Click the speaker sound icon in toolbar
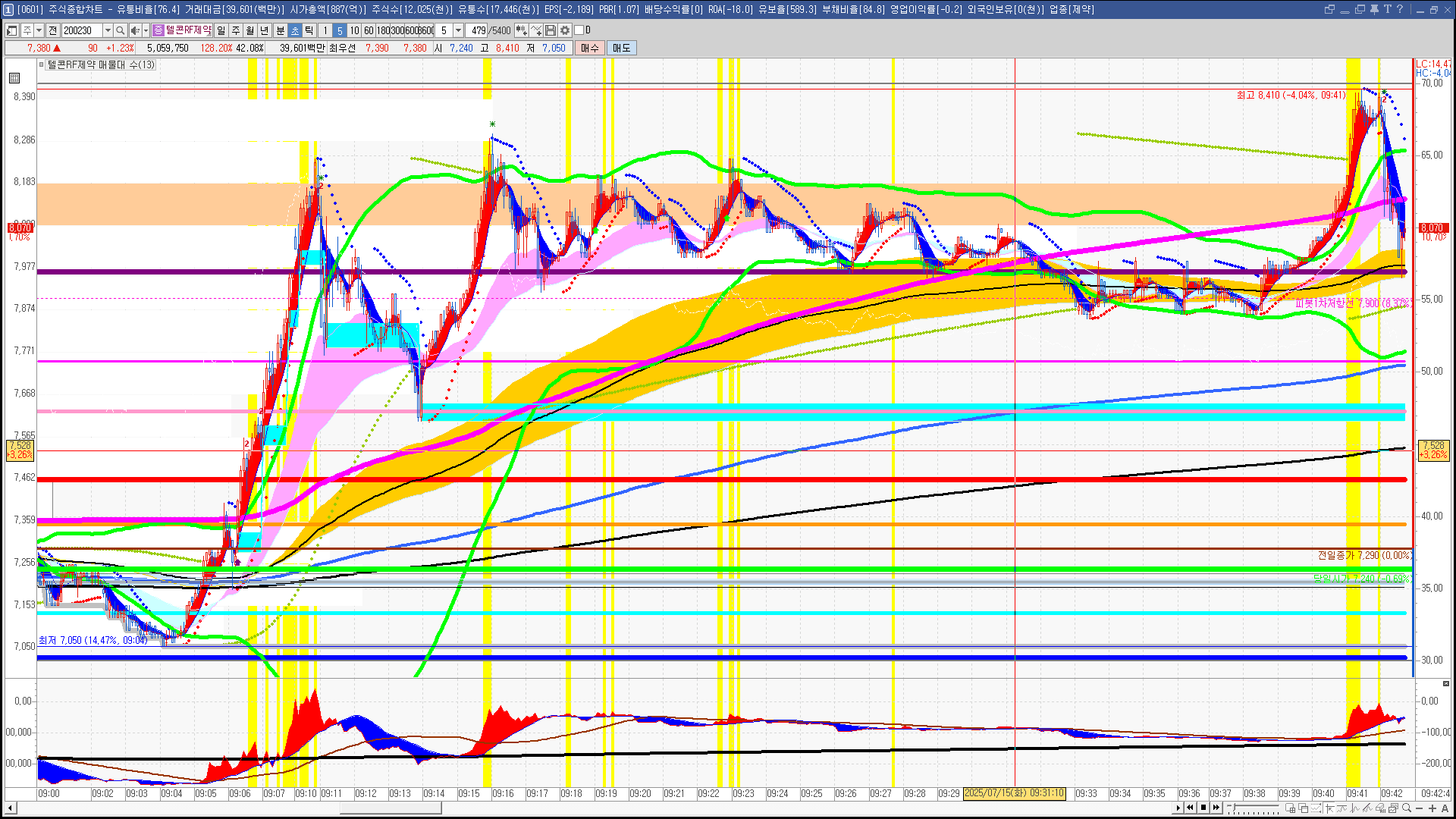This screenshot has width=1456, height=819. pos(135,30)
